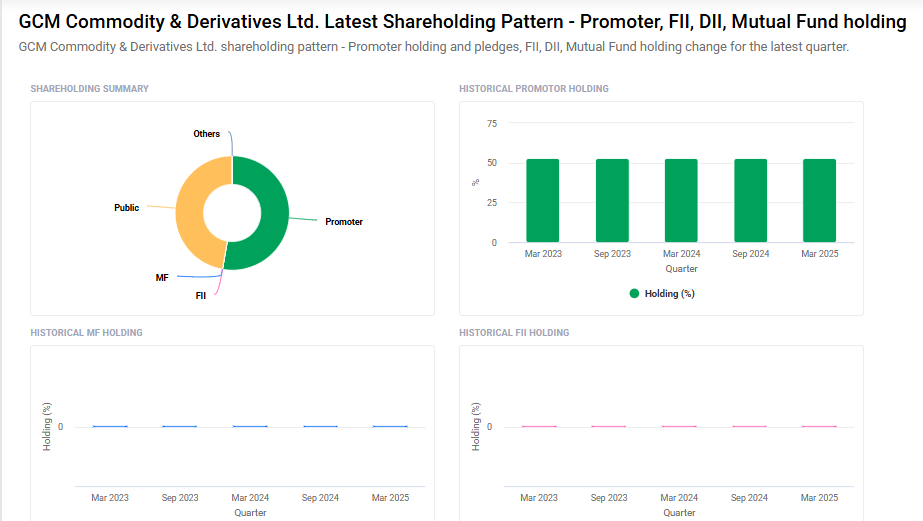
Task: Click the Sep 2023 marker in MF holding chart
Action: pyautogui.click(x=180, y=427)
